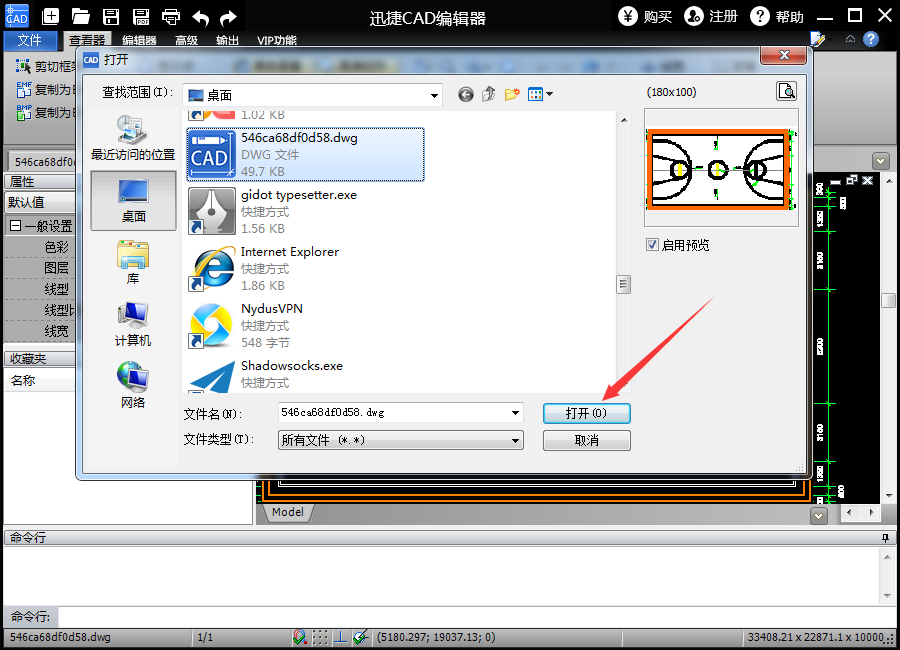This screenshot has height=650, width=900.
Task: Select the Model layout tab
Action: (288, 512)
